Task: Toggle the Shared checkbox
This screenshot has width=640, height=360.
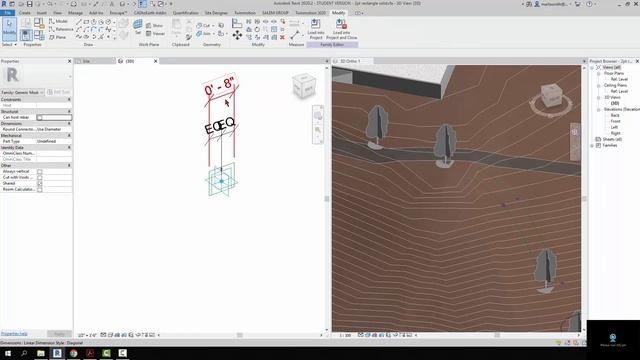Action: pyautogui.click(x=40, y=184)
